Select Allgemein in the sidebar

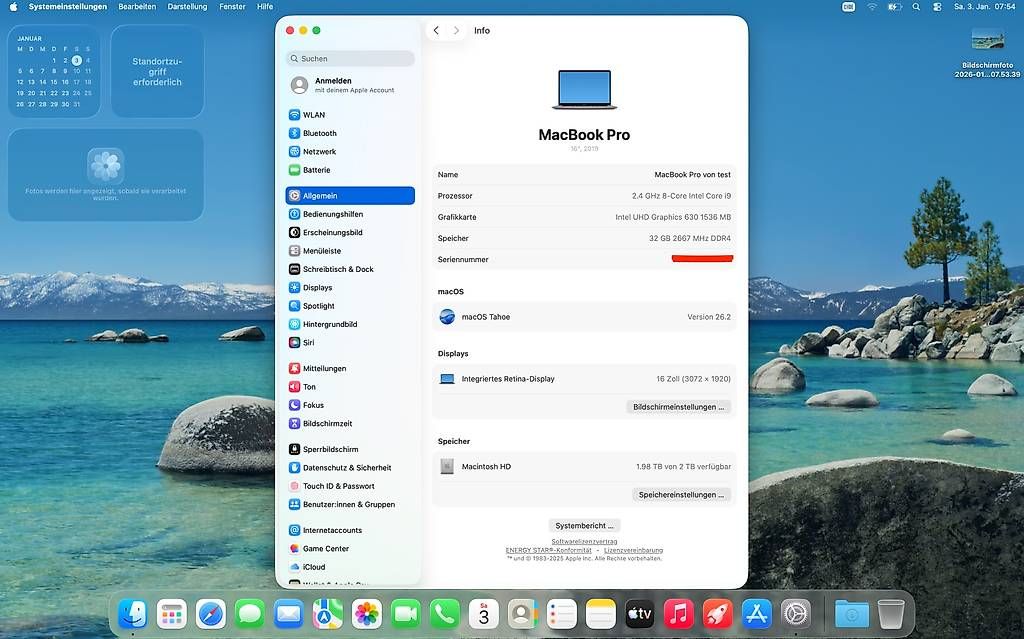tap(350, 195)
